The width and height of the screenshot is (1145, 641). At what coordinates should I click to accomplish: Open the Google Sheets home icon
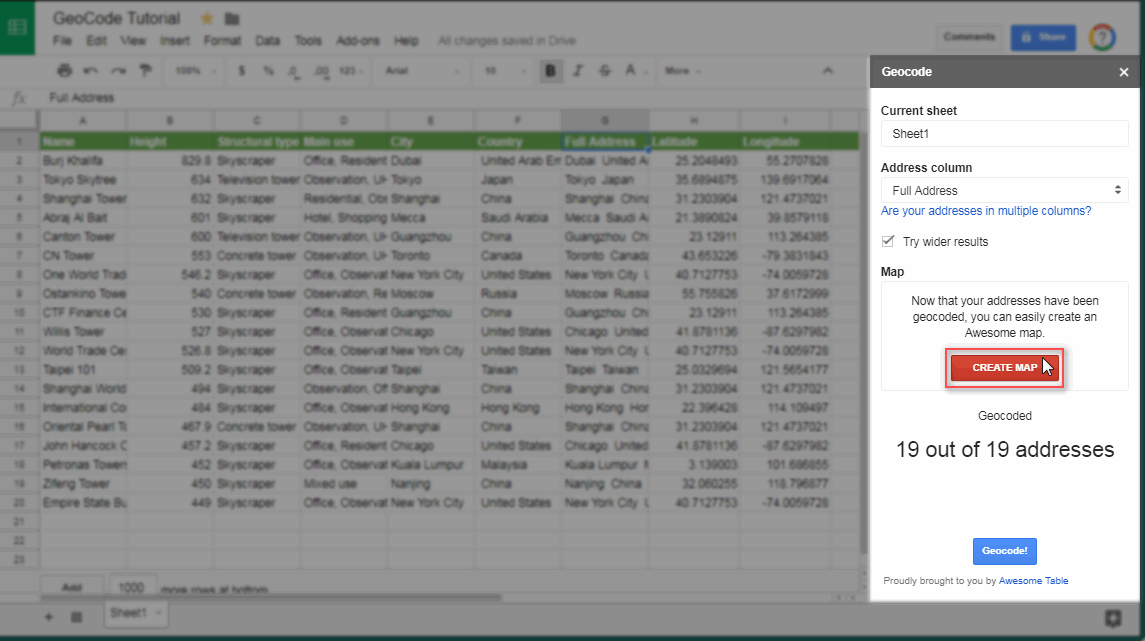(17, 27)
